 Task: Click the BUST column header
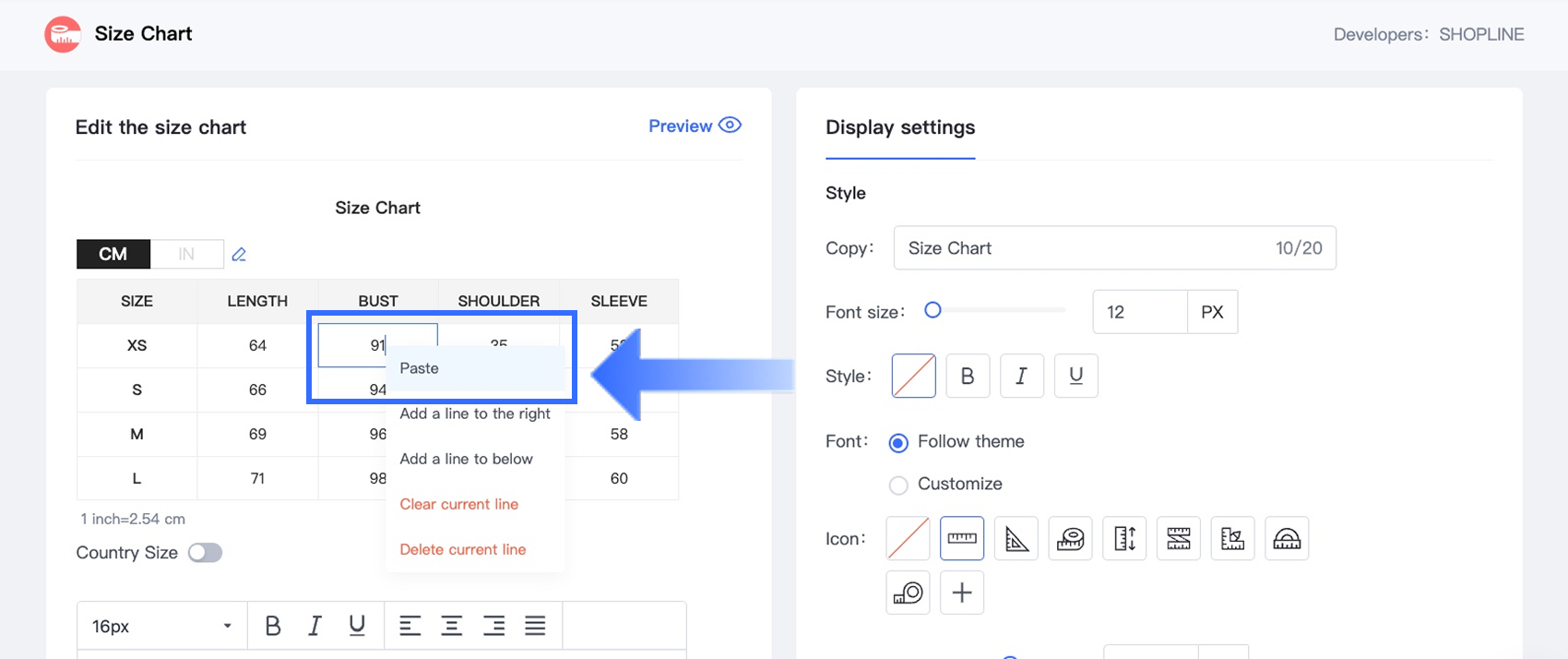[378, 301]
